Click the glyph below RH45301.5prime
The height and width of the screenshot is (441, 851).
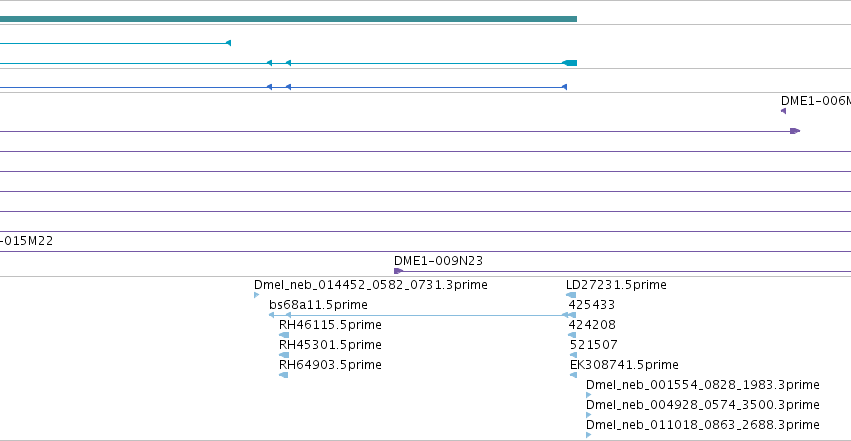[284, 355]
